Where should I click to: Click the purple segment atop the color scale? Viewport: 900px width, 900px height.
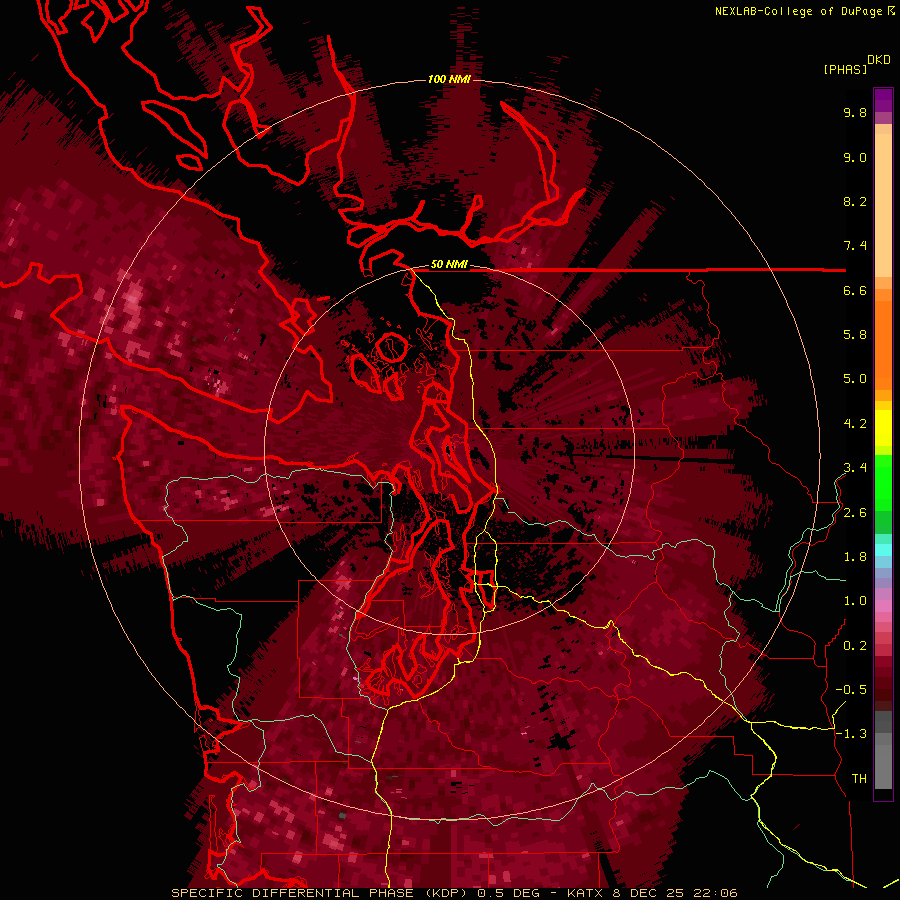click(x=883, y=100)
